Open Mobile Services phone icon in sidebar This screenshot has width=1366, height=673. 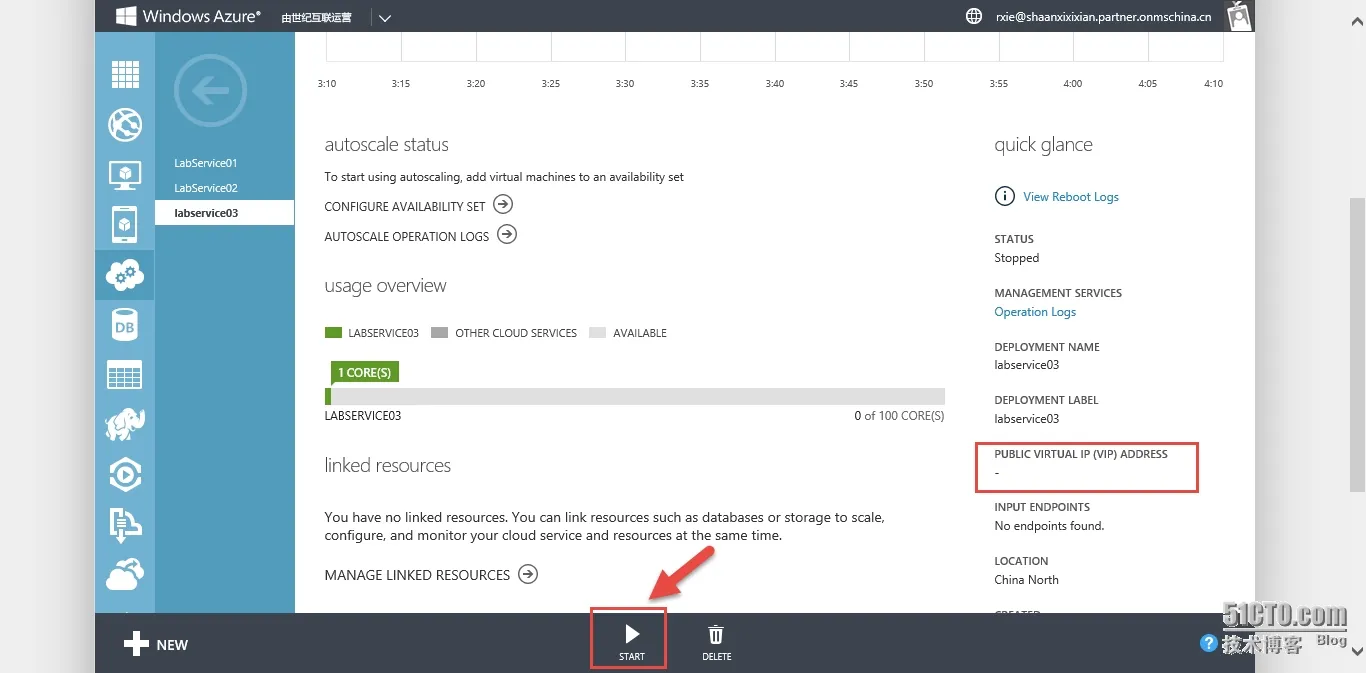[x=125, y=224]
